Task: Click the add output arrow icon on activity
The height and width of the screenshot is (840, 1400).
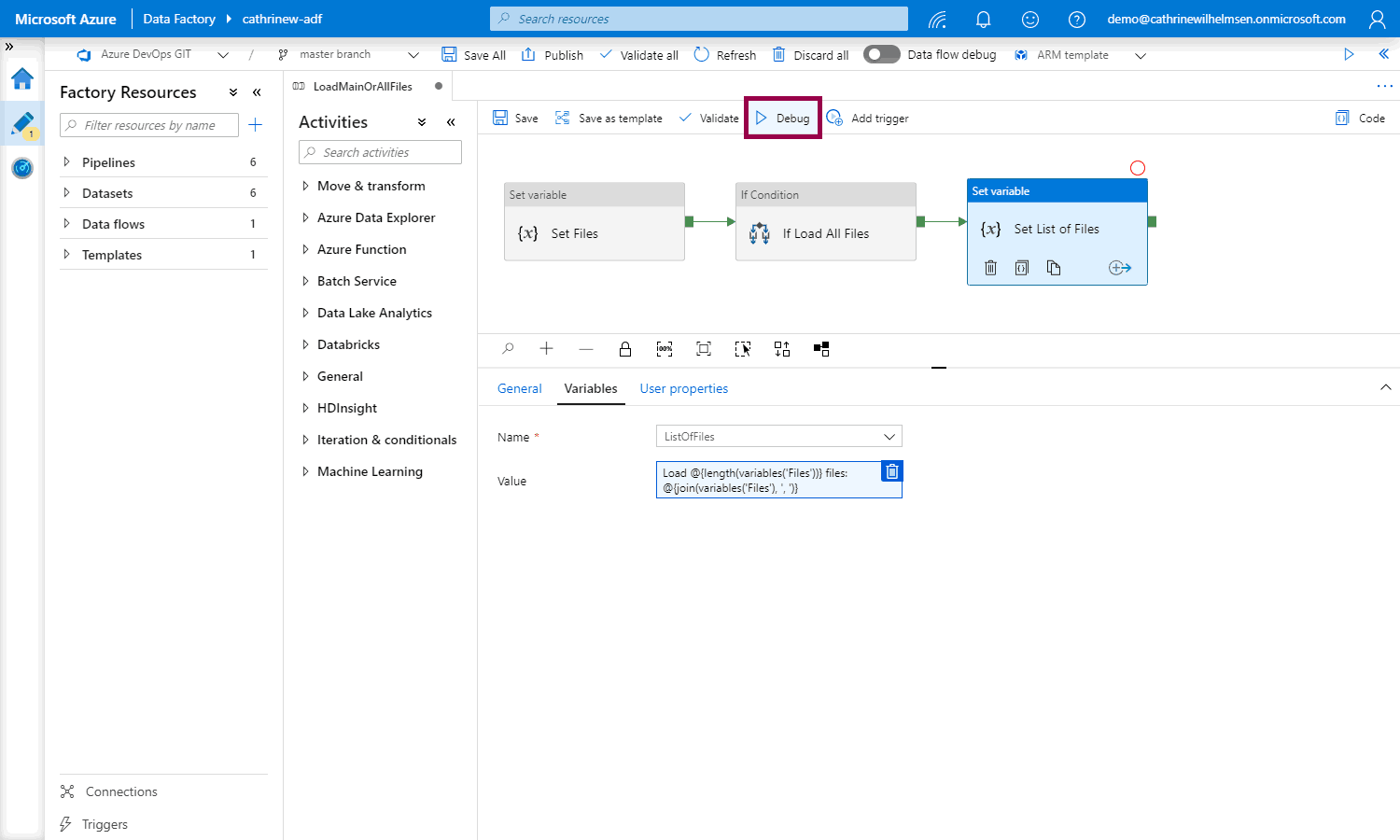Action: [x=1120, y=268]
